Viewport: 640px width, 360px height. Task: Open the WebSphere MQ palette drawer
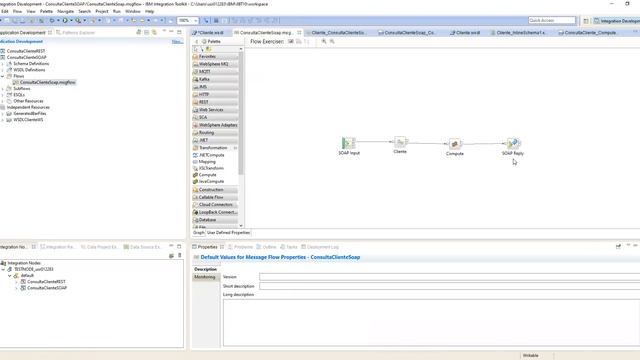pos(215,64)
